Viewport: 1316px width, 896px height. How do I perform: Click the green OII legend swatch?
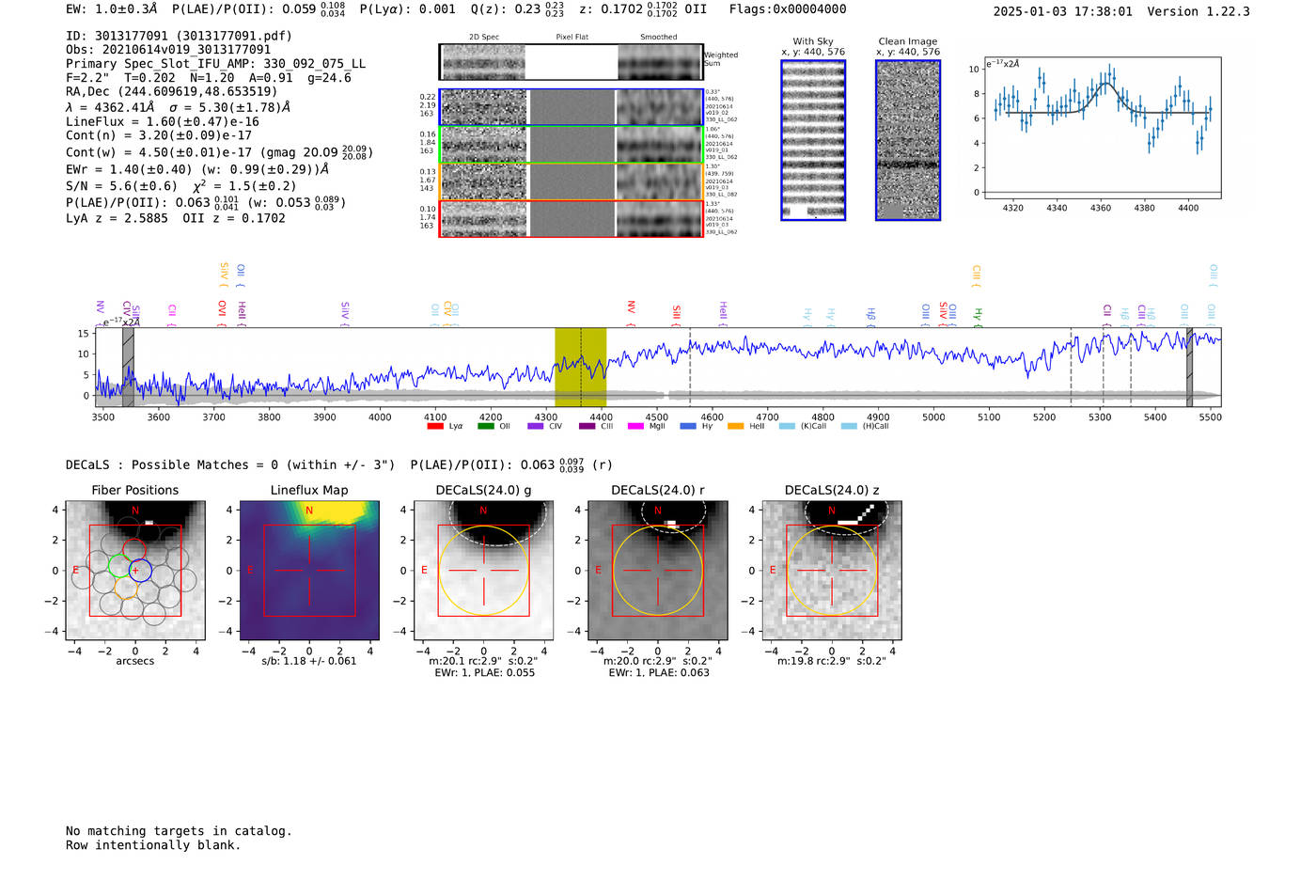pos(485,426)
